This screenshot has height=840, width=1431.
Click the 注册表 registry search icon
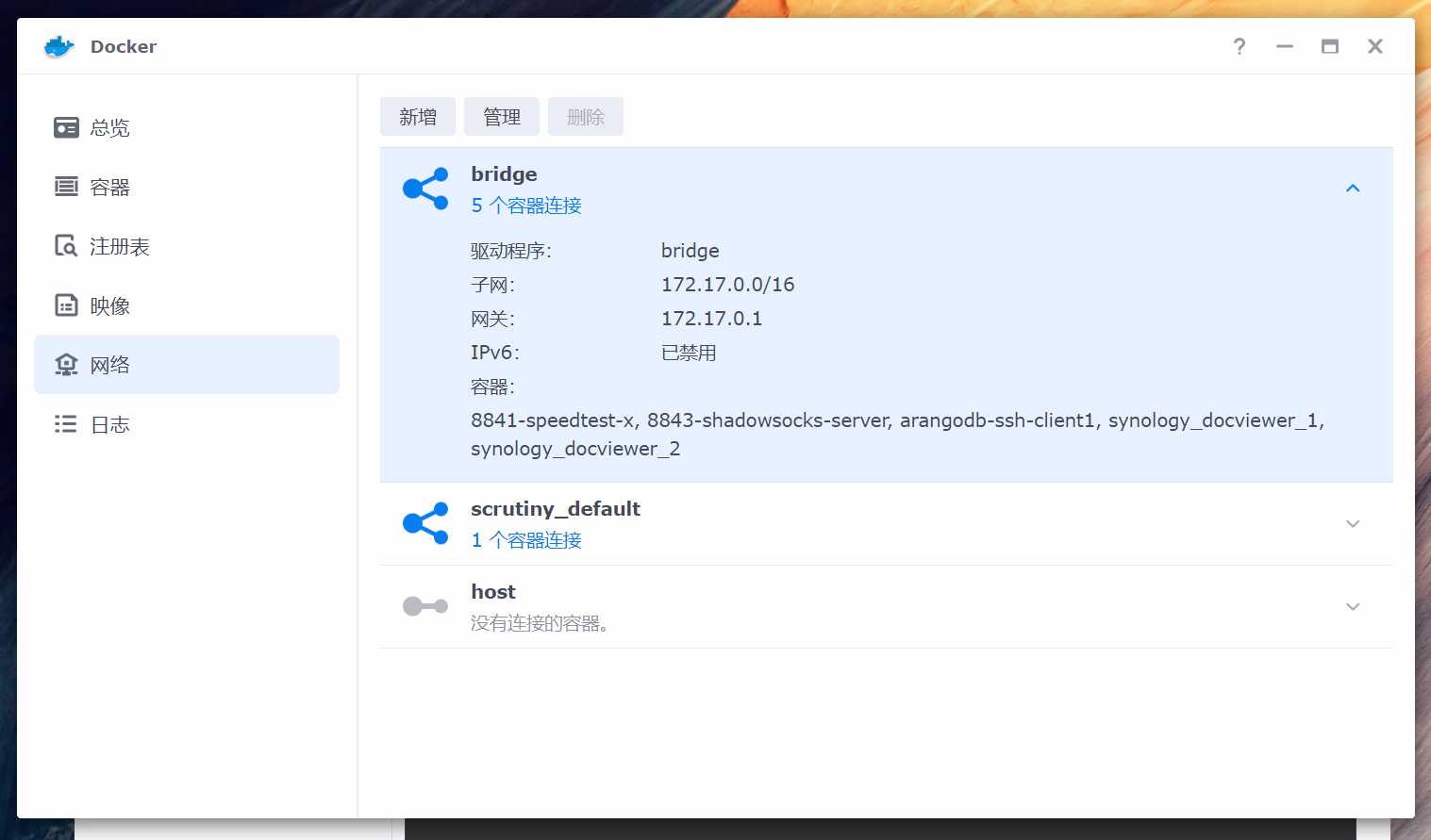pos(66,246)
